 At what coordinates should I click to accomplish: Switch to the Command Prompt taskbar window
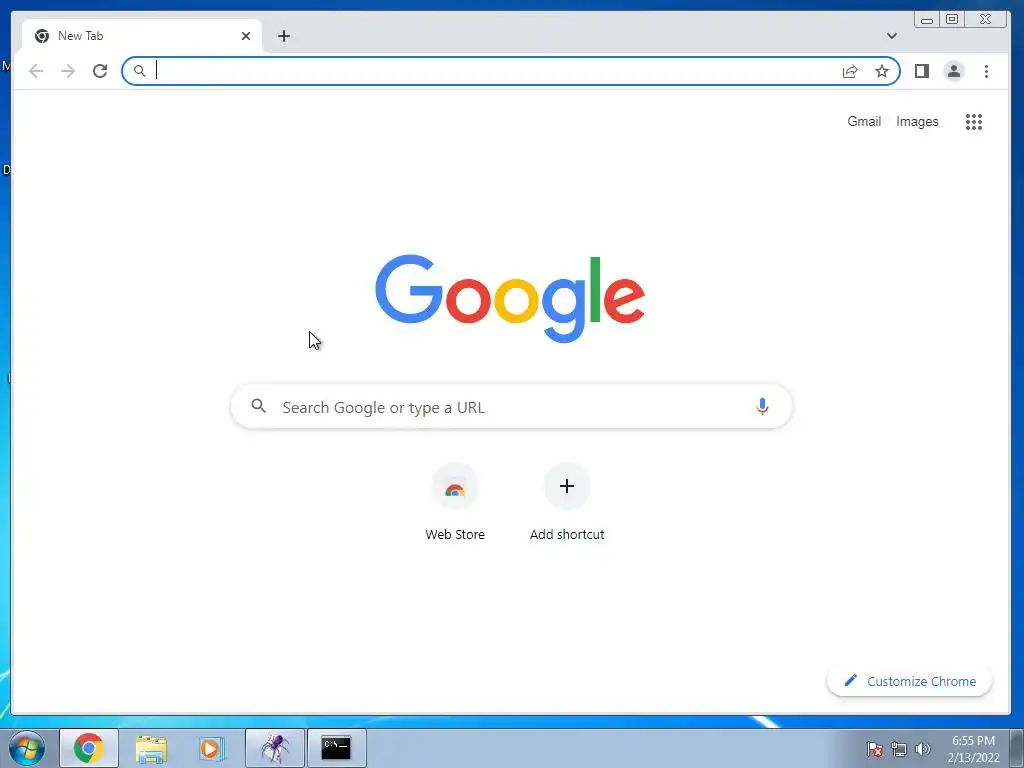[x=336, y=748]
